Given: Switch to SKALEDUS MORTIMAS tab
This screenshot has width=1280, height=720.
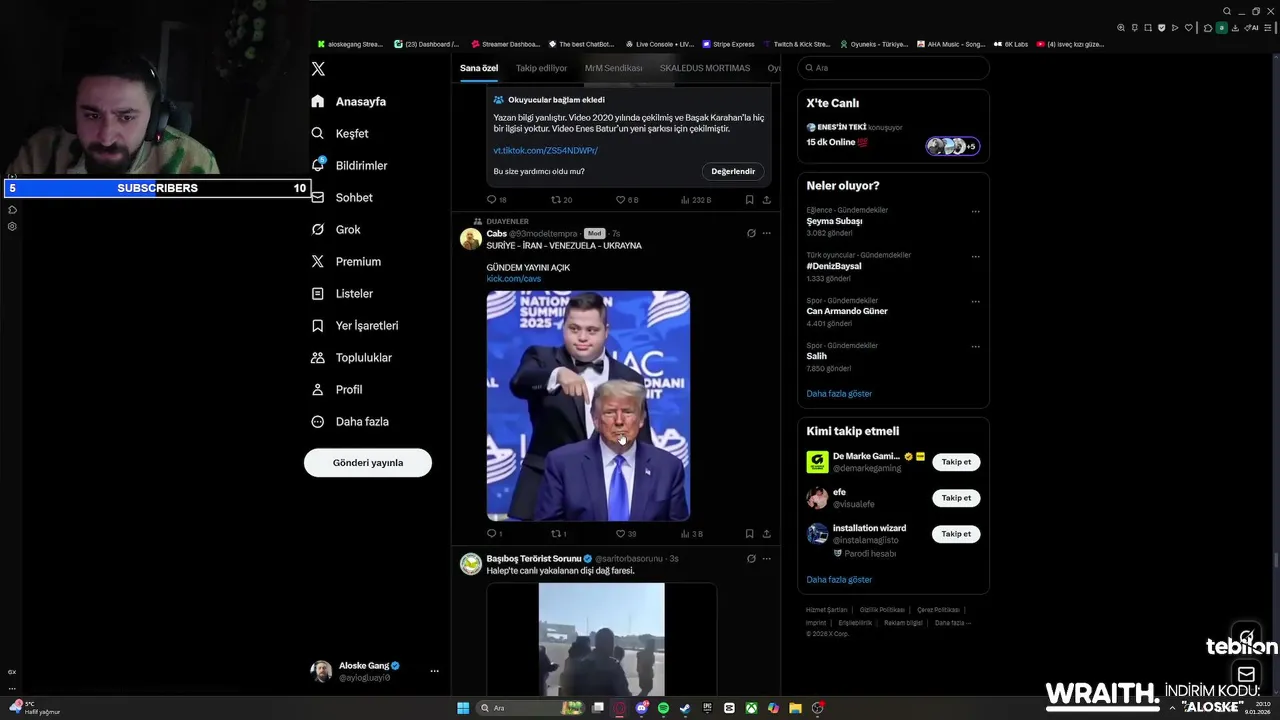Looking at the screenshot, I should click(x=705, y=68).
